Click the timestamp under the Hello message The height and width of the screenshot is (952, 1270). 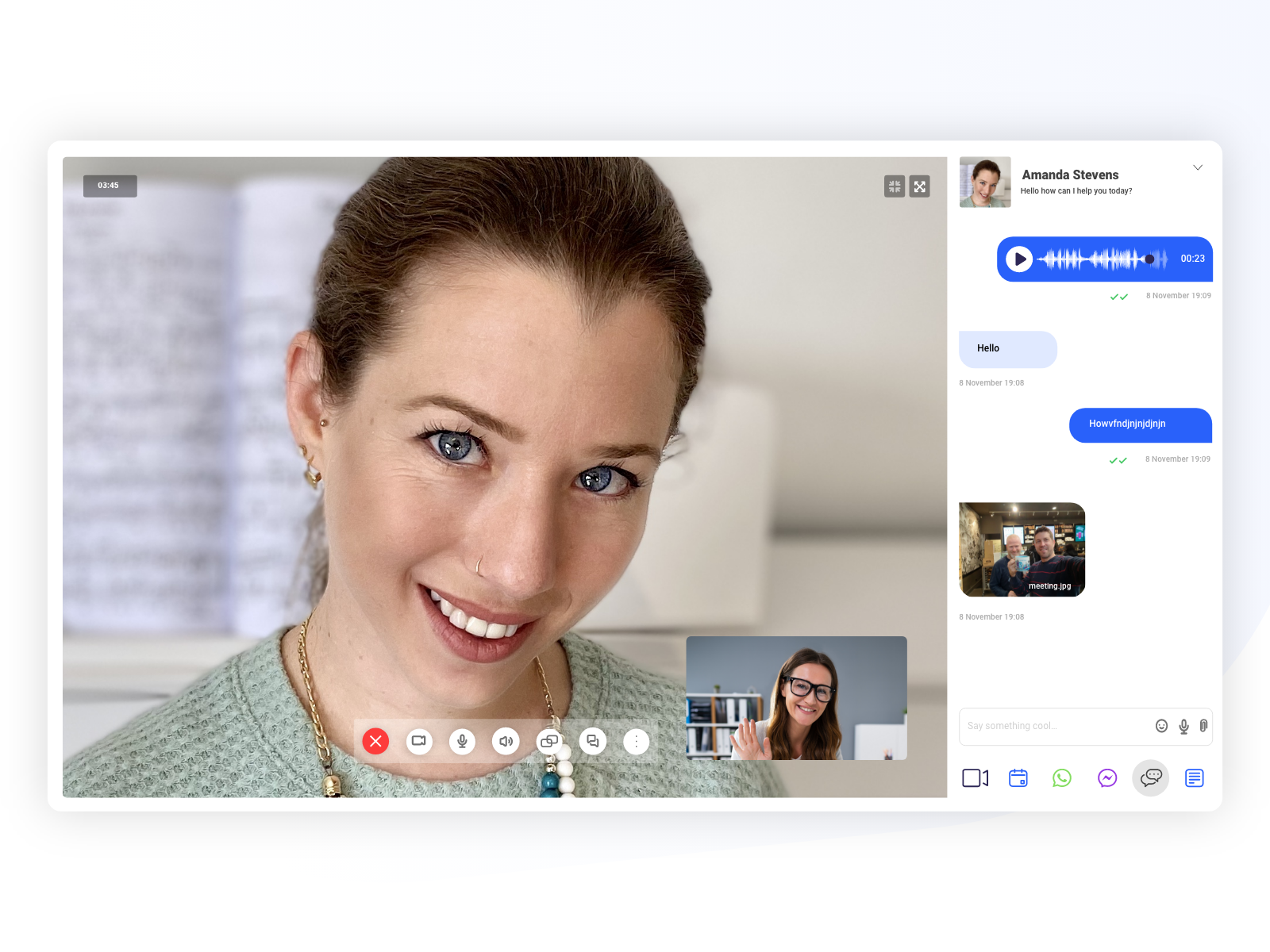pyautogui.click(x=991, y=383)
